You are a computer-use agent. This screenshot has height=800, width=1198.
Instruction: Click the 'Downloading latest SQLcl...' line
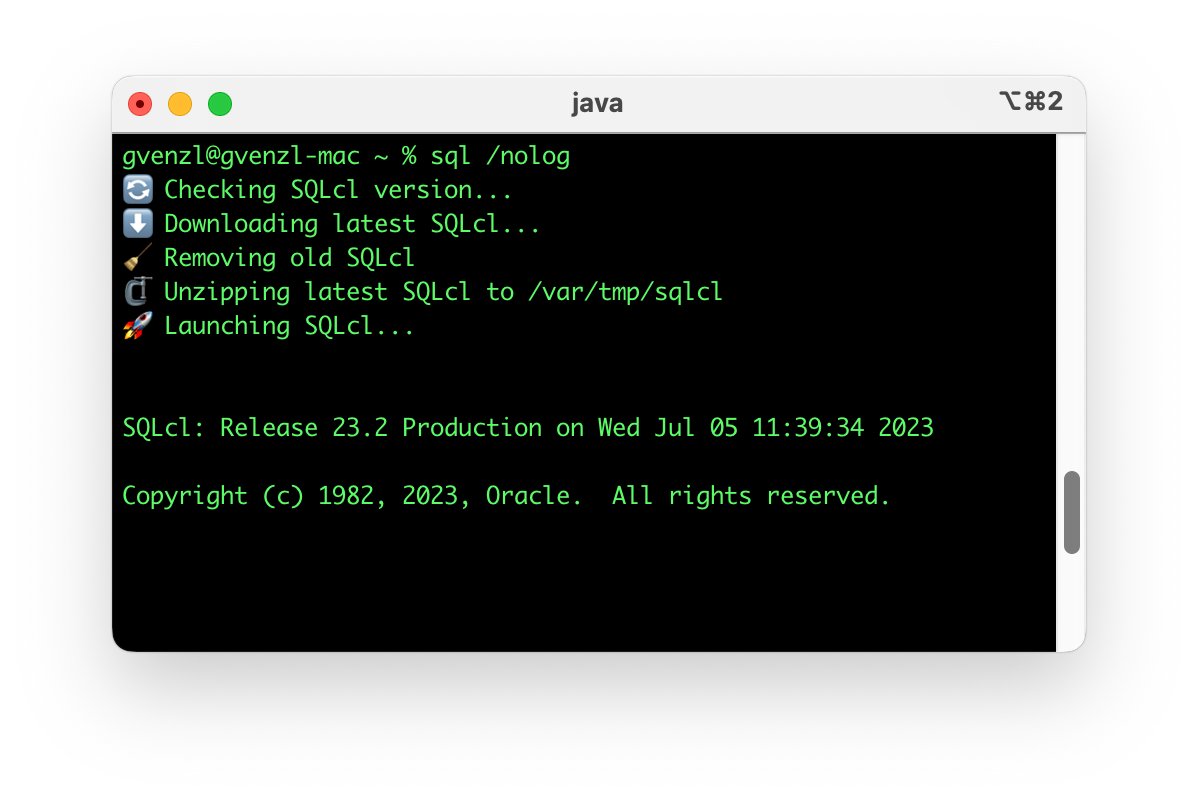351,224
